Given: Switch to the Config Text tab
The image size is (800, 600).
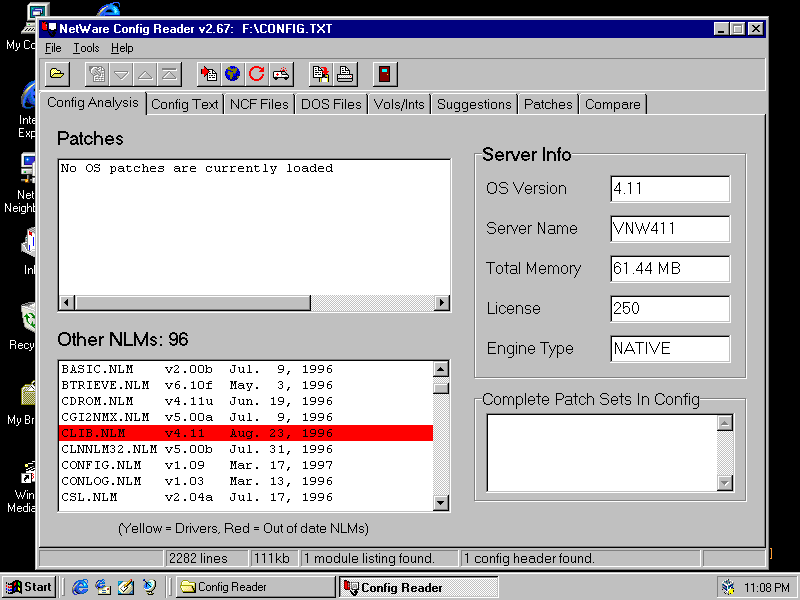Looking at the screenshot, I should tap(185, 105).
